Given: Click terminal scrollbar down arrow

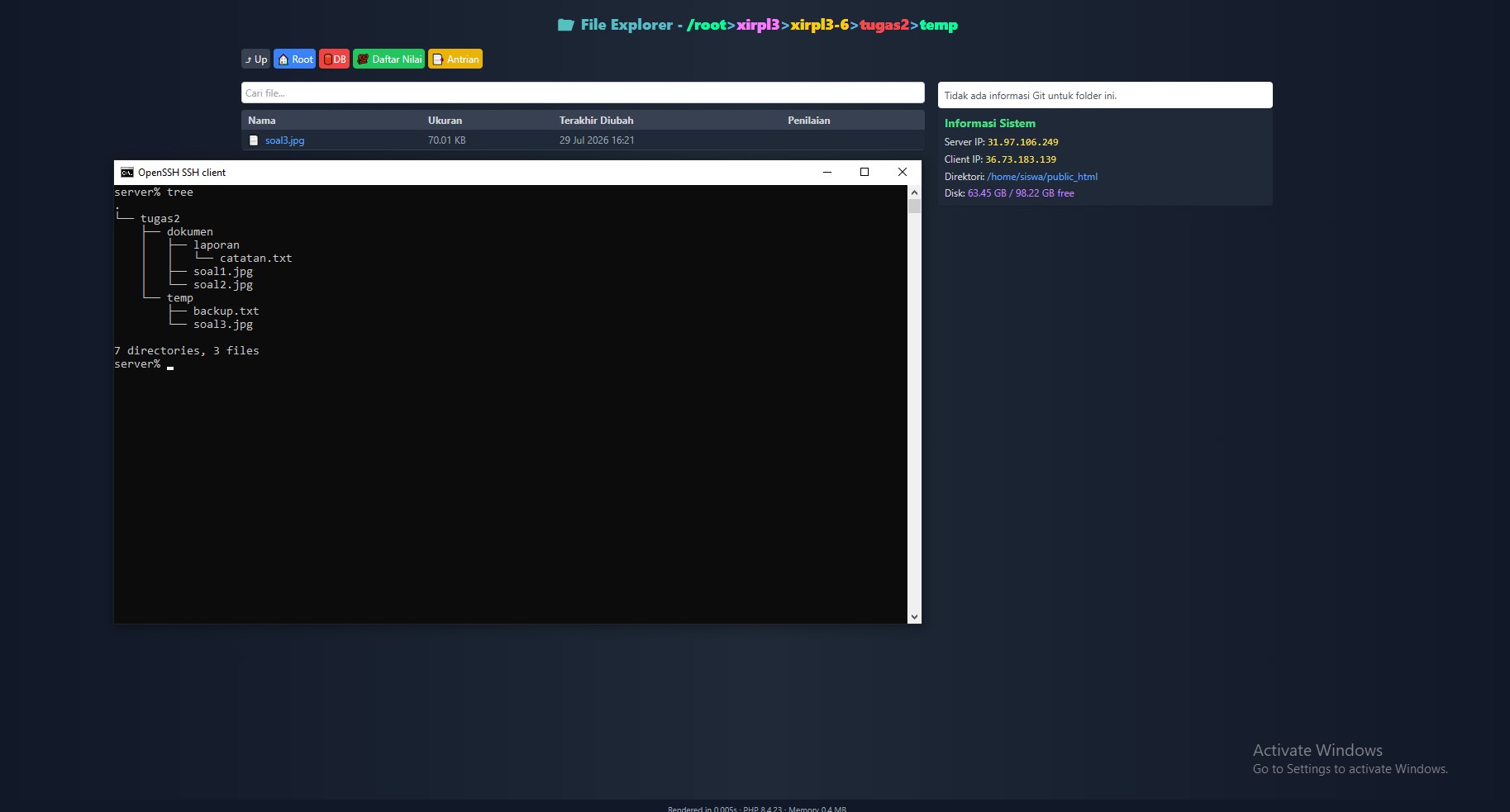Looking at the screenshot, I should pos(914,616).
